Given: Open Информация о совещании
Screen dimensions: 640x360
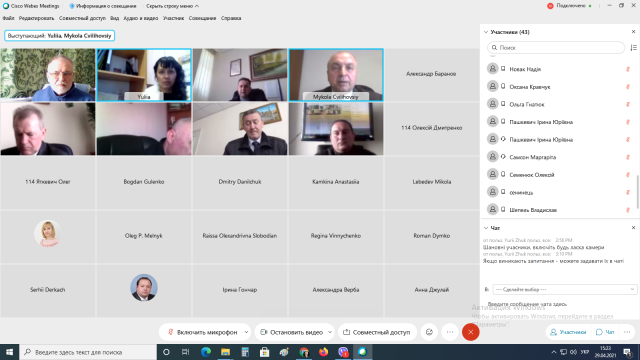Looking at the screenshot, I should click(x=103, y=6).
